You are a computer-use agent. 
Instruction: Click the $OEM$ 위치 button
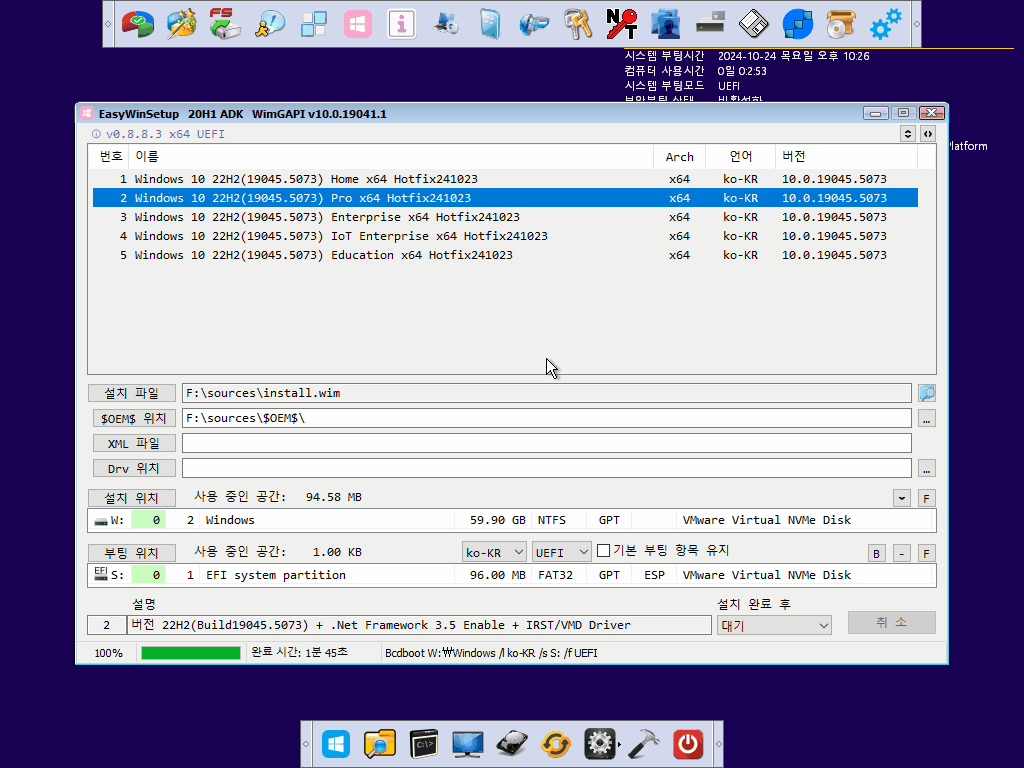(134, 418)
